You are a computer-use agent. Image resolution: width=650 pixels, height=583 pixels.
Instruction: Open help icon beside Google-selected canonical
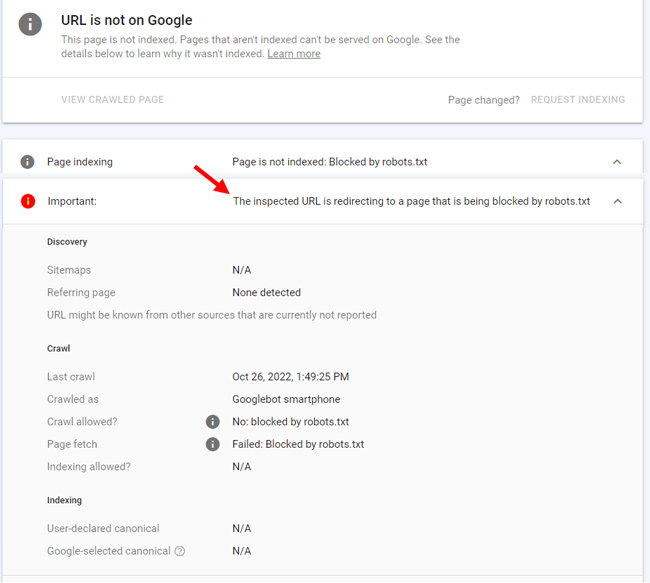[180, 551]
